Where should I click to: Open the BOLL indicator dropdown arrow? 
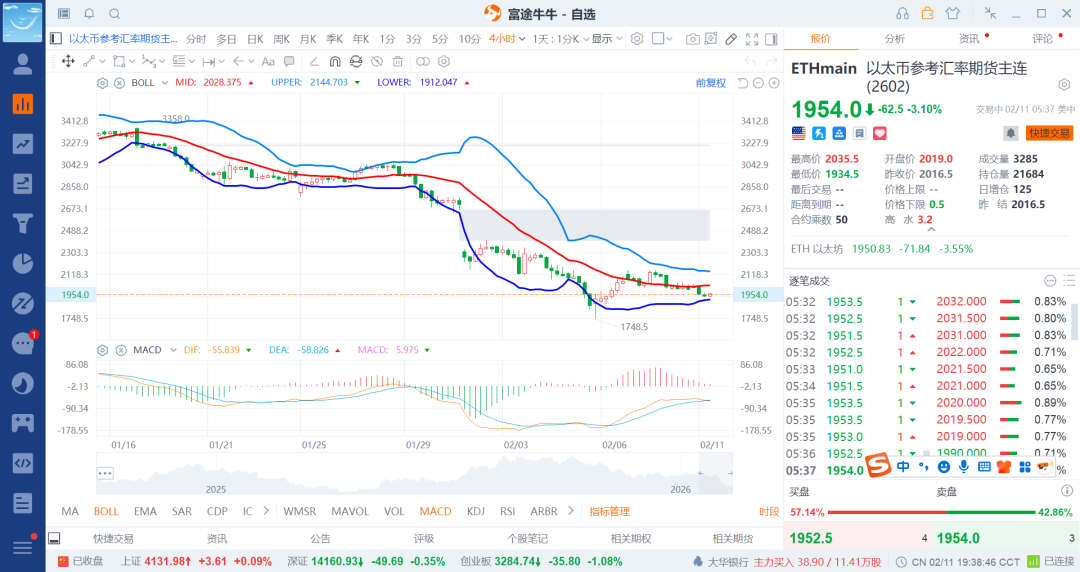click(164, 83)
